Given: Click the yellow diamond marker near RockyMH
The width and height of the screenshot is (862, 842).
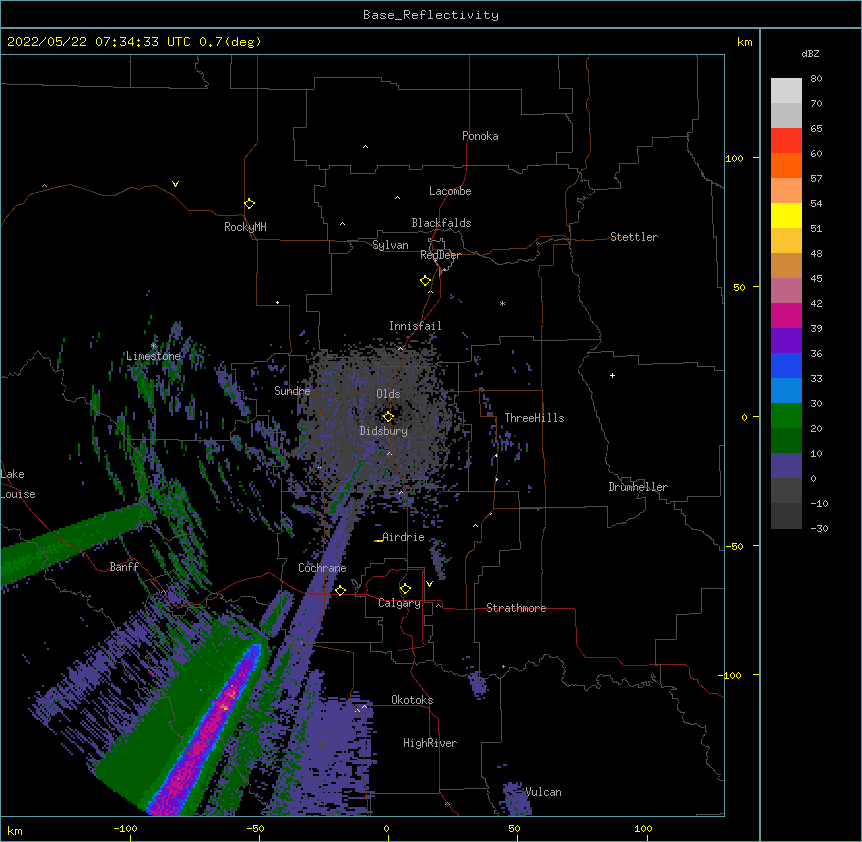Looking at the screenshot, I should coord(249,204).
